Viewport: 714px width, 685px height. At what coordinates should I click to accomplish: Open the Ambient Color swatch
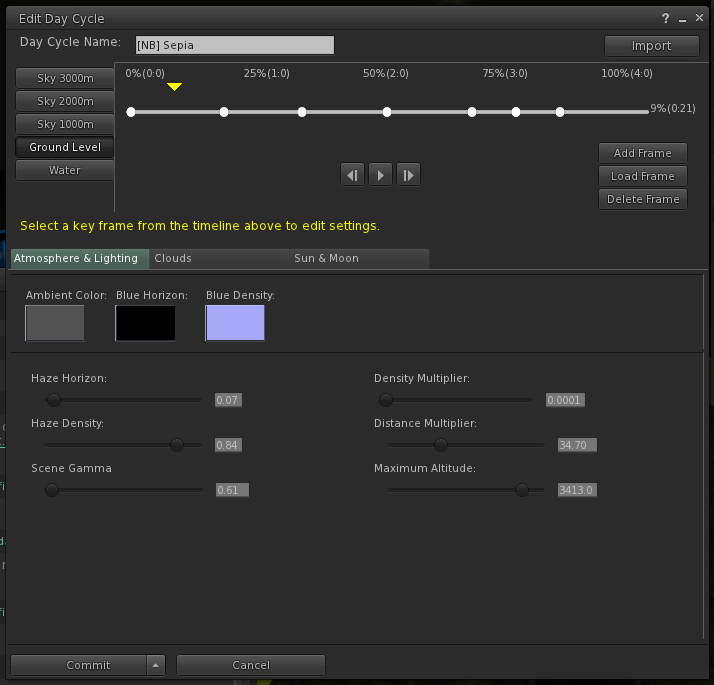[x=55, y=323]
